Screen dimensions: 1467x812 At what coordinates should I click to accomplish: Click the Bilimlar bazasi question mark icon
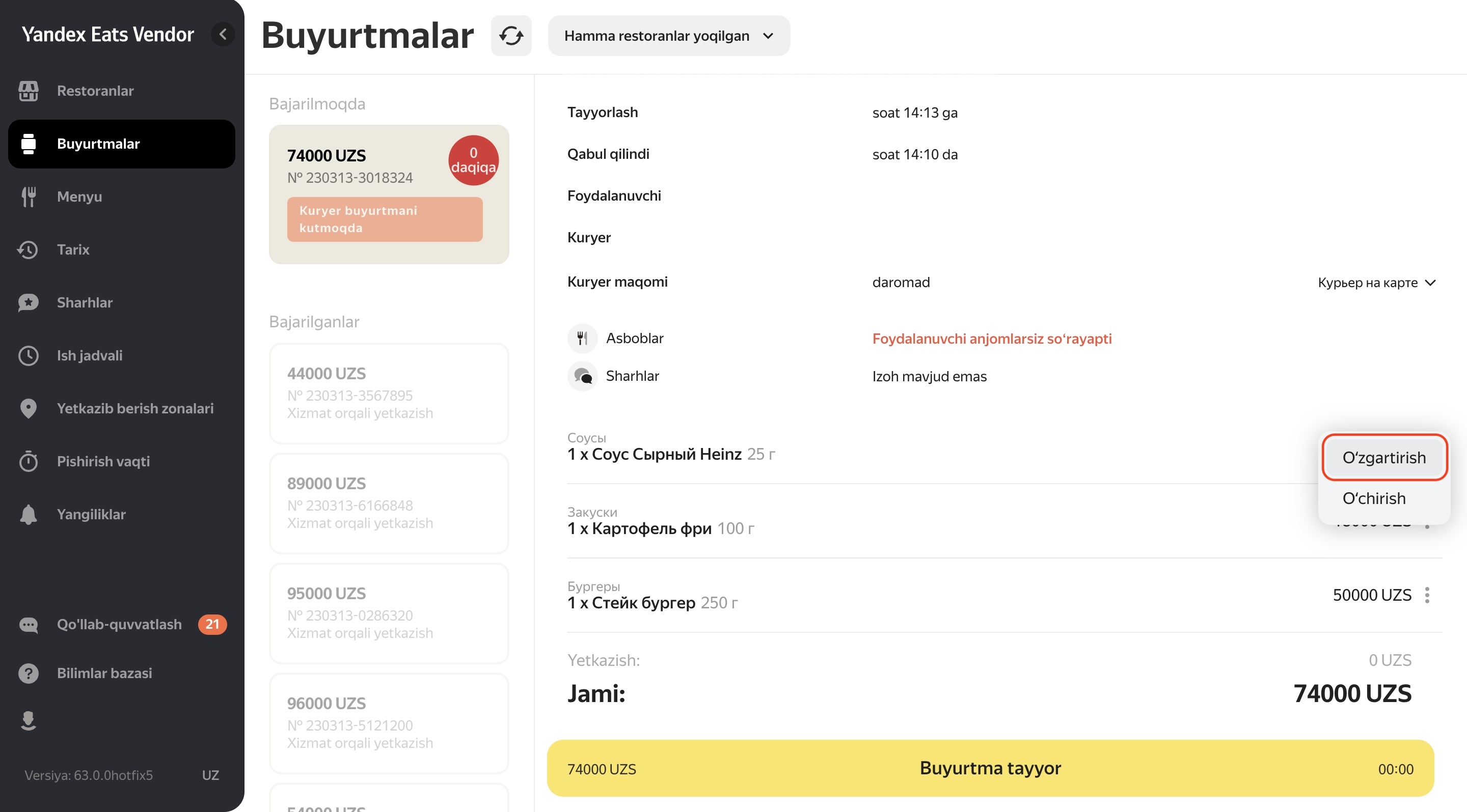click(28, 673)
